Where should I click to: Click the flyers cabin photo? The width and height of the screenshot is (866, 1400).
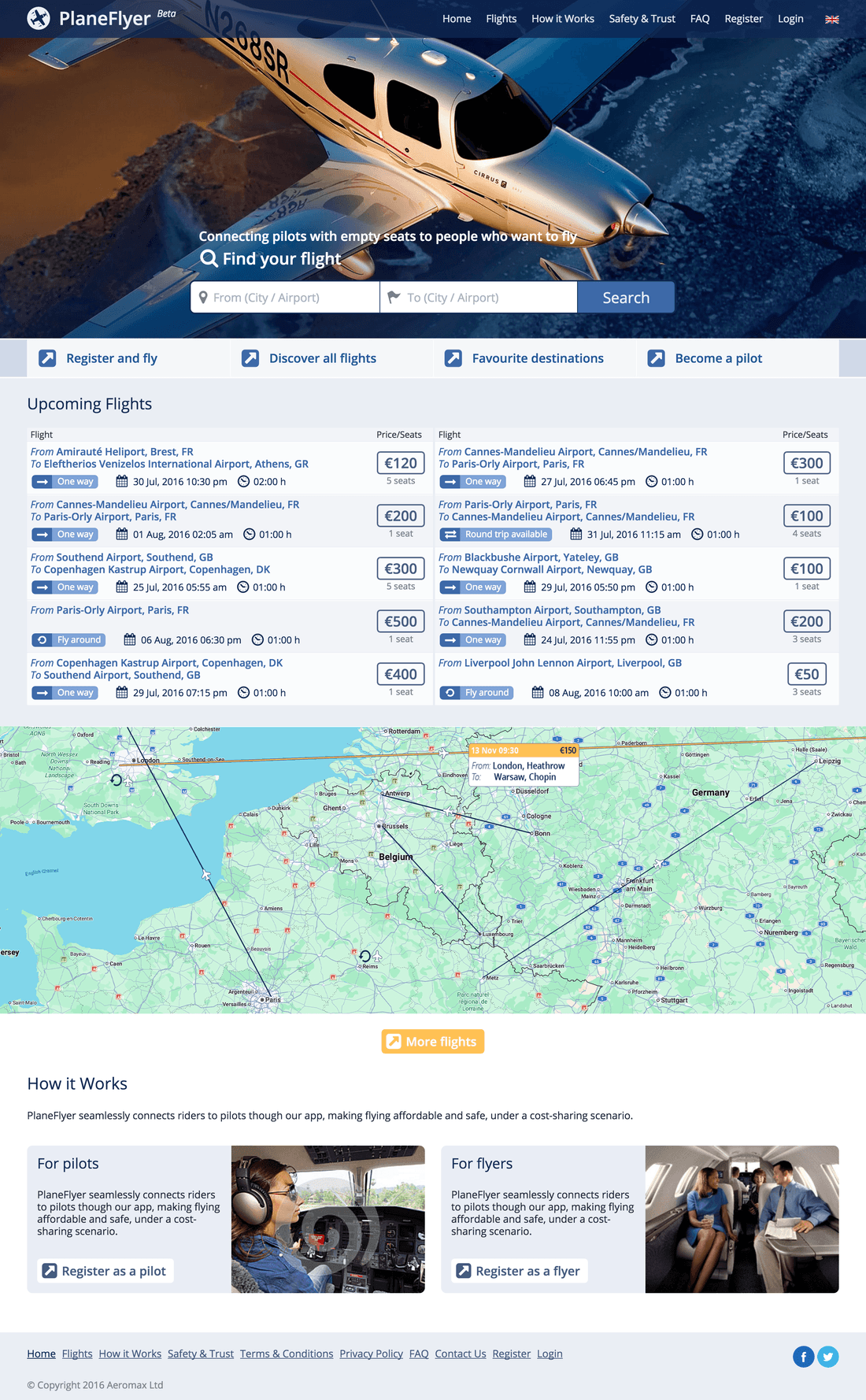click(742, 1219)
